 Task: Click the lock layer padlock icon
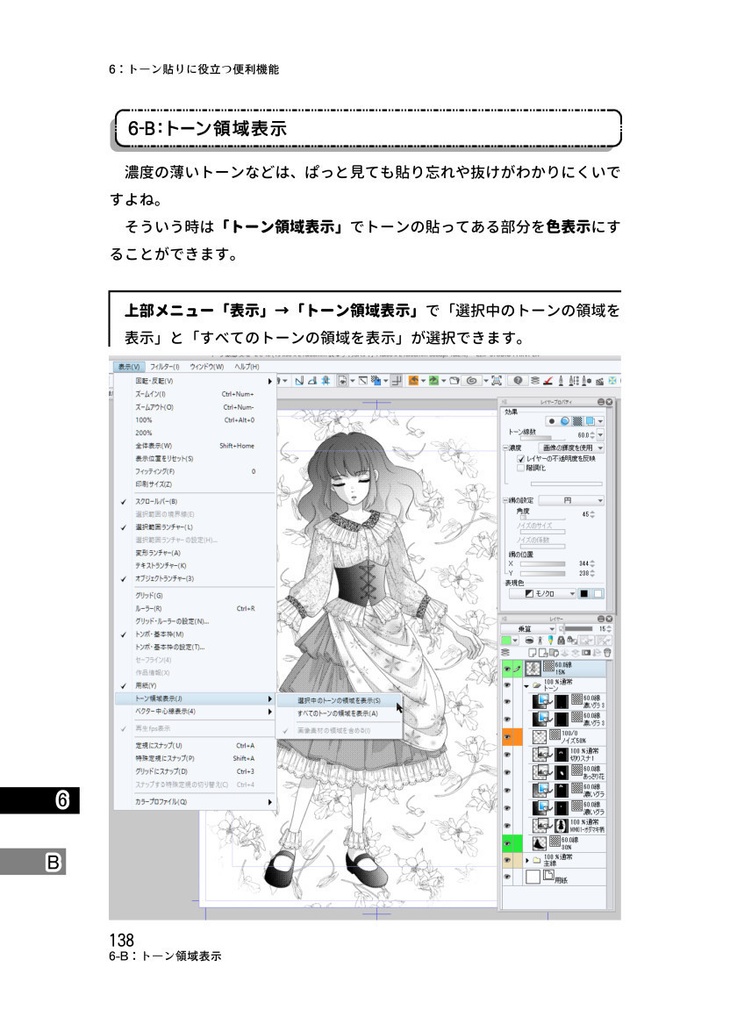pyautogui.click(x=561, y=641)
